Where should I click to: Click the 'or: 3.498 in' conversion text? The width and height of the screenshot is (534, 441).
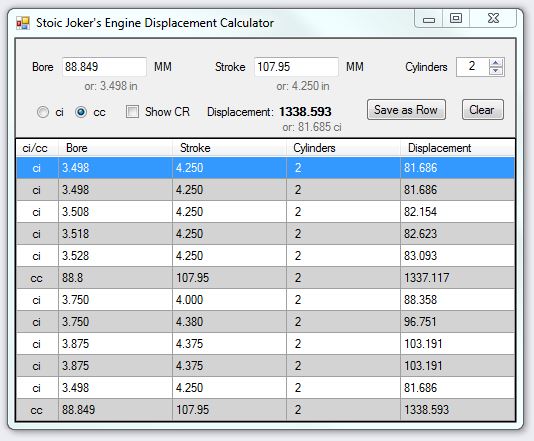[x=111, y=86]
